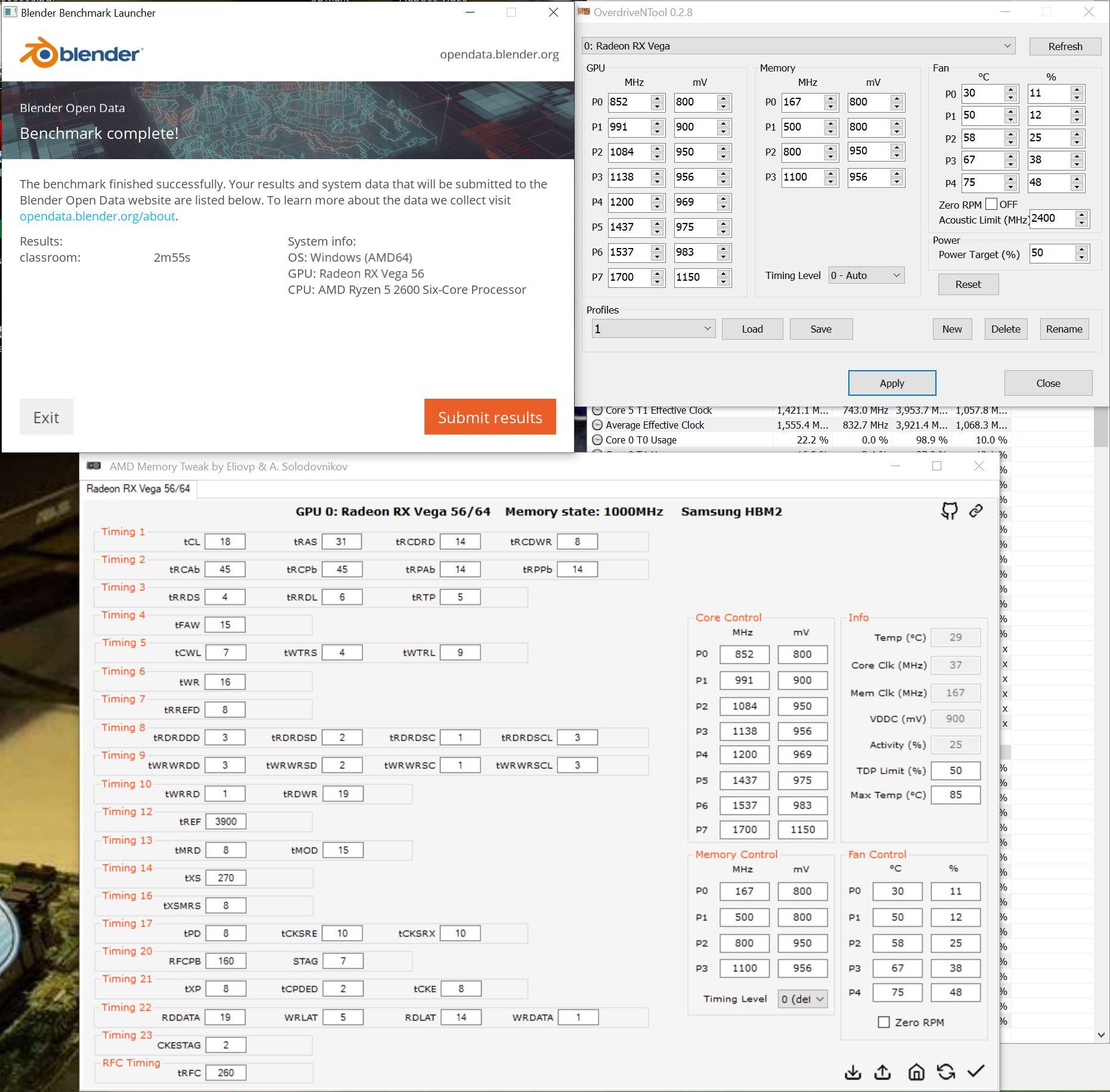
Task: Open Timing Level dropdown in Memory Control
Action: (x=802, y=999)
